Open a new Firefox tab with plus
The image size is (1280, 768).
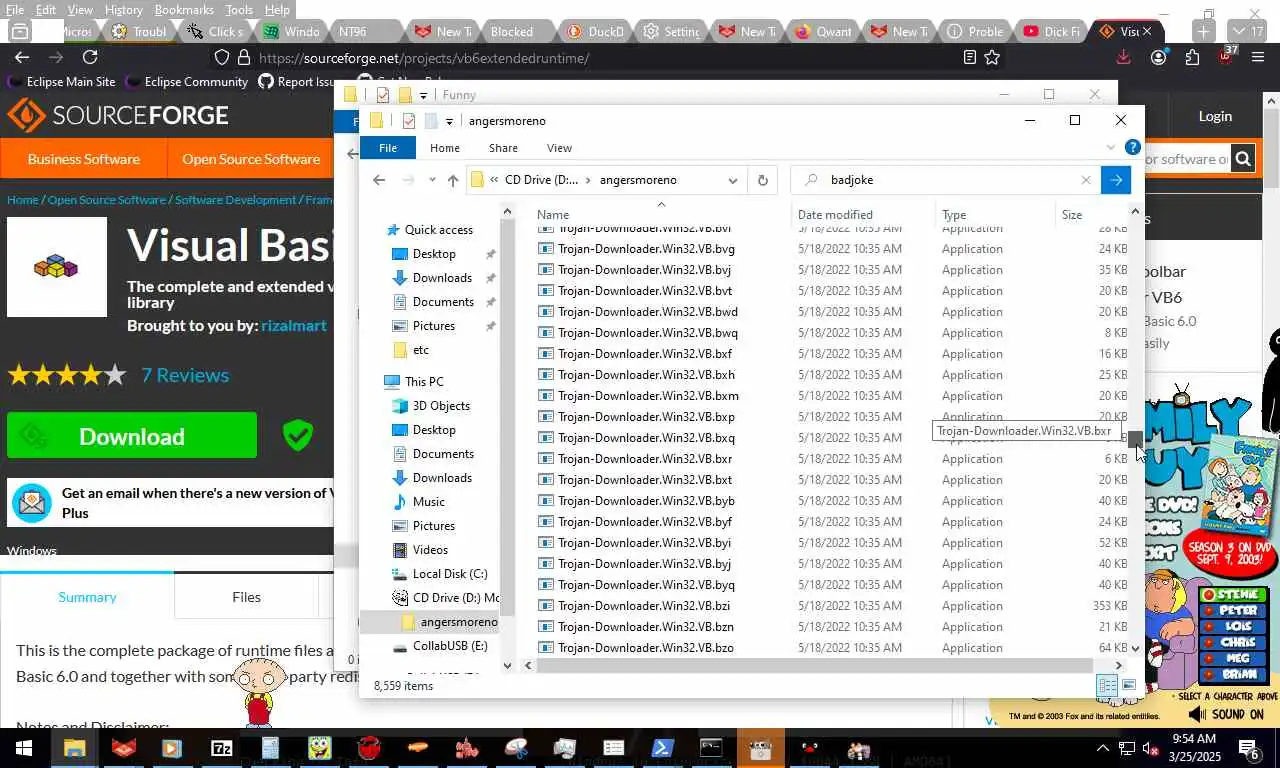pyautogui.click(x=1204, y=31)
